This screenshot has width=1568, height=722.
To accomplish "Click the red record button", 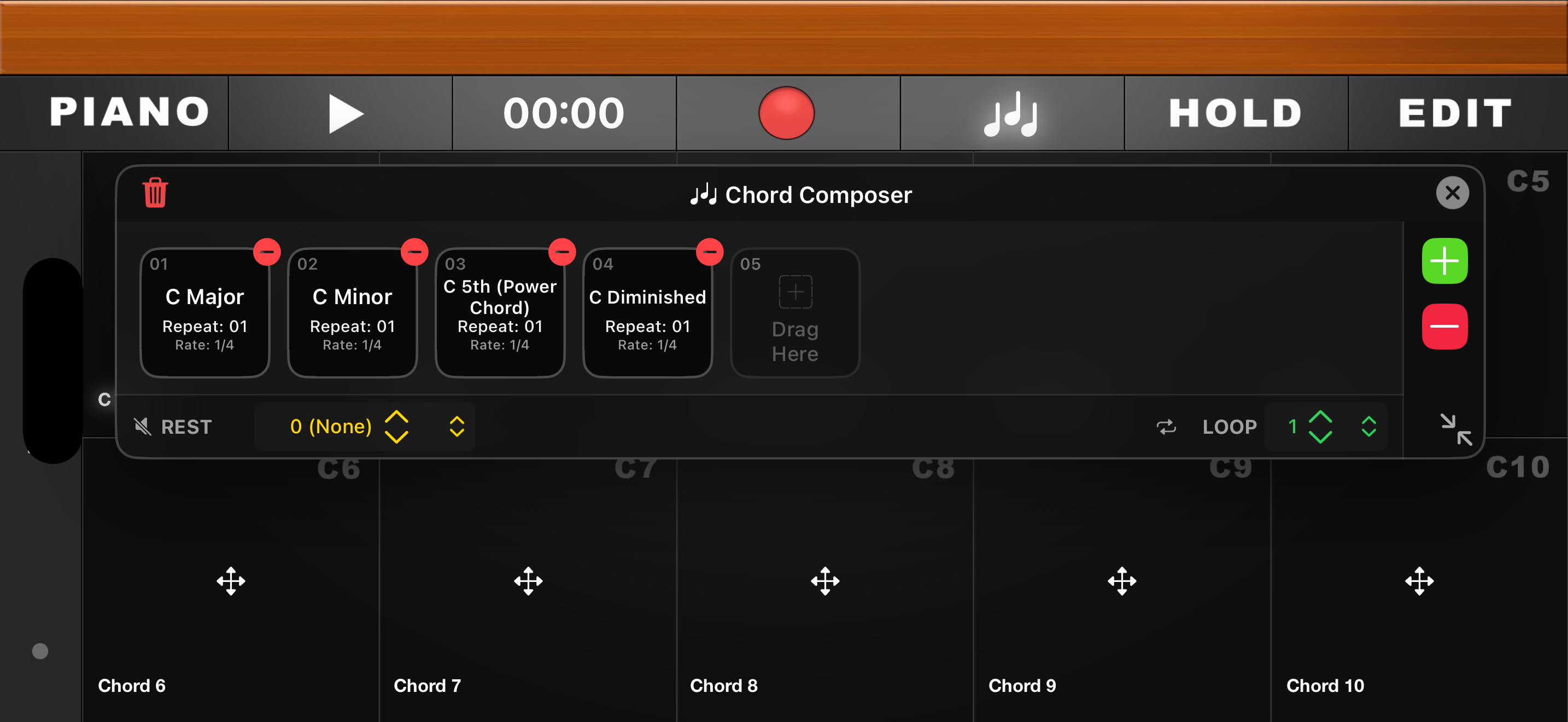I will tap(786, 113).
